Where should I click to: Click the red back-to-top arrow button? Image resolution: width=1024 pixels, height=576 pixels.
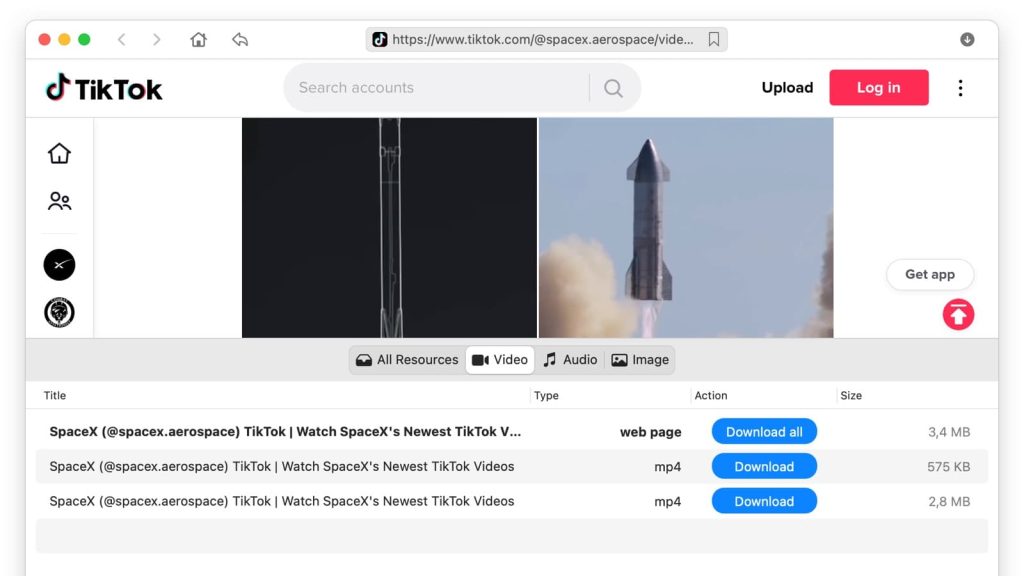click(x=958, y=315)
